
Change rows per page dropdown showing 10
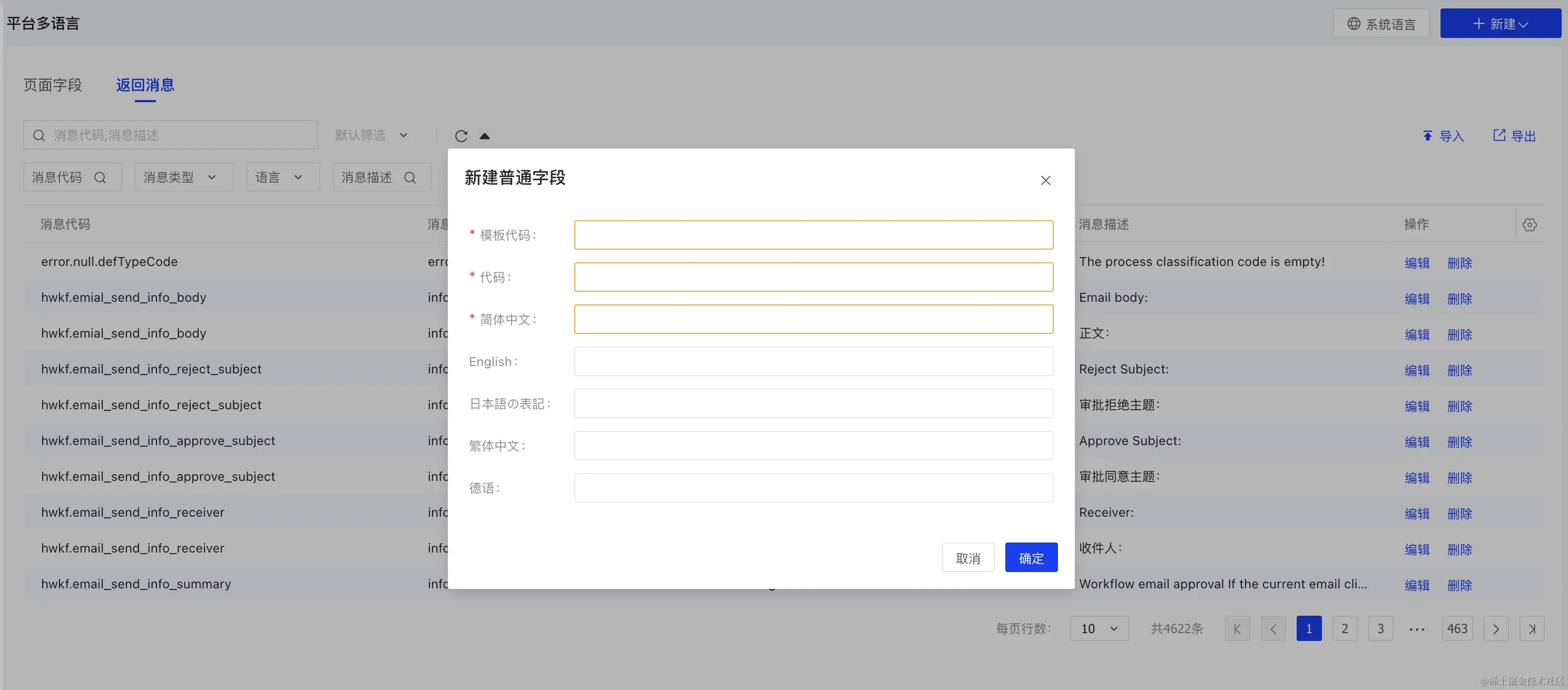tap(1099, 628)
